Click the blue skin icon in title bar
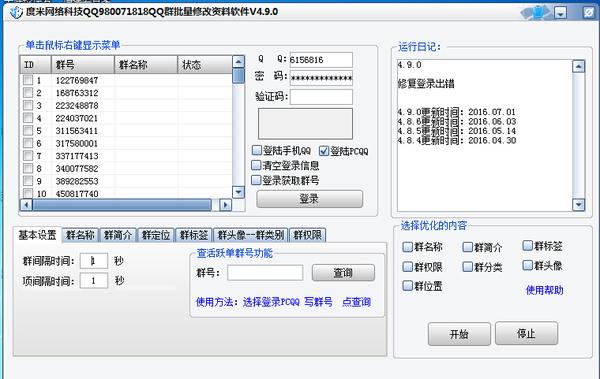Image resolution: width=600 pixels, height=379 pixels. [x=537, y=13]
